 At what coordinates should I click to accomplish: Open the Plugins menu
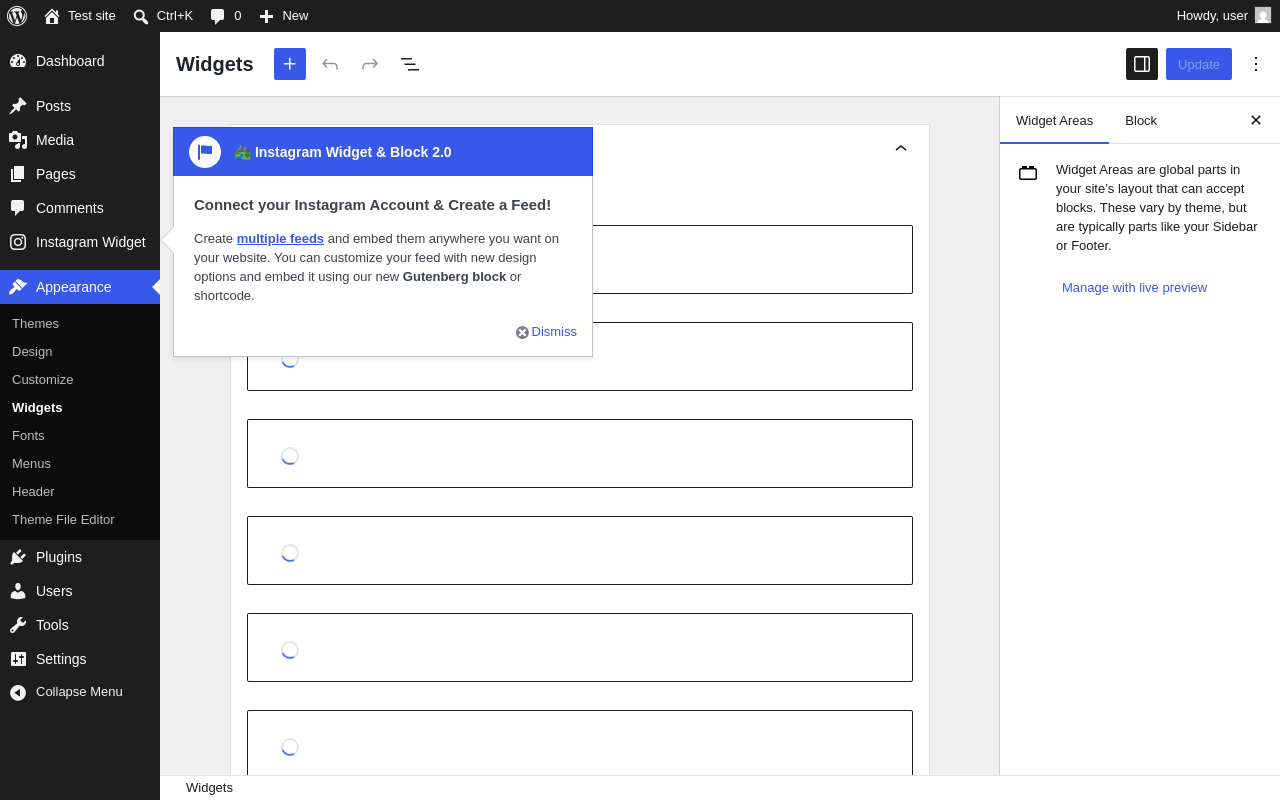coord(80,557)
